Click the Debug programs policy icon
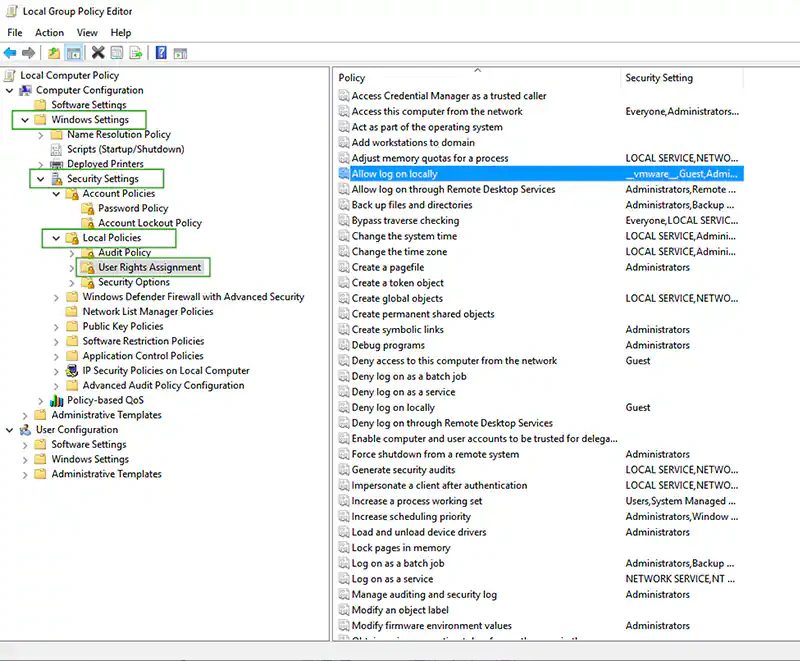Screen dimensions: 800x661 pos(344,345)
